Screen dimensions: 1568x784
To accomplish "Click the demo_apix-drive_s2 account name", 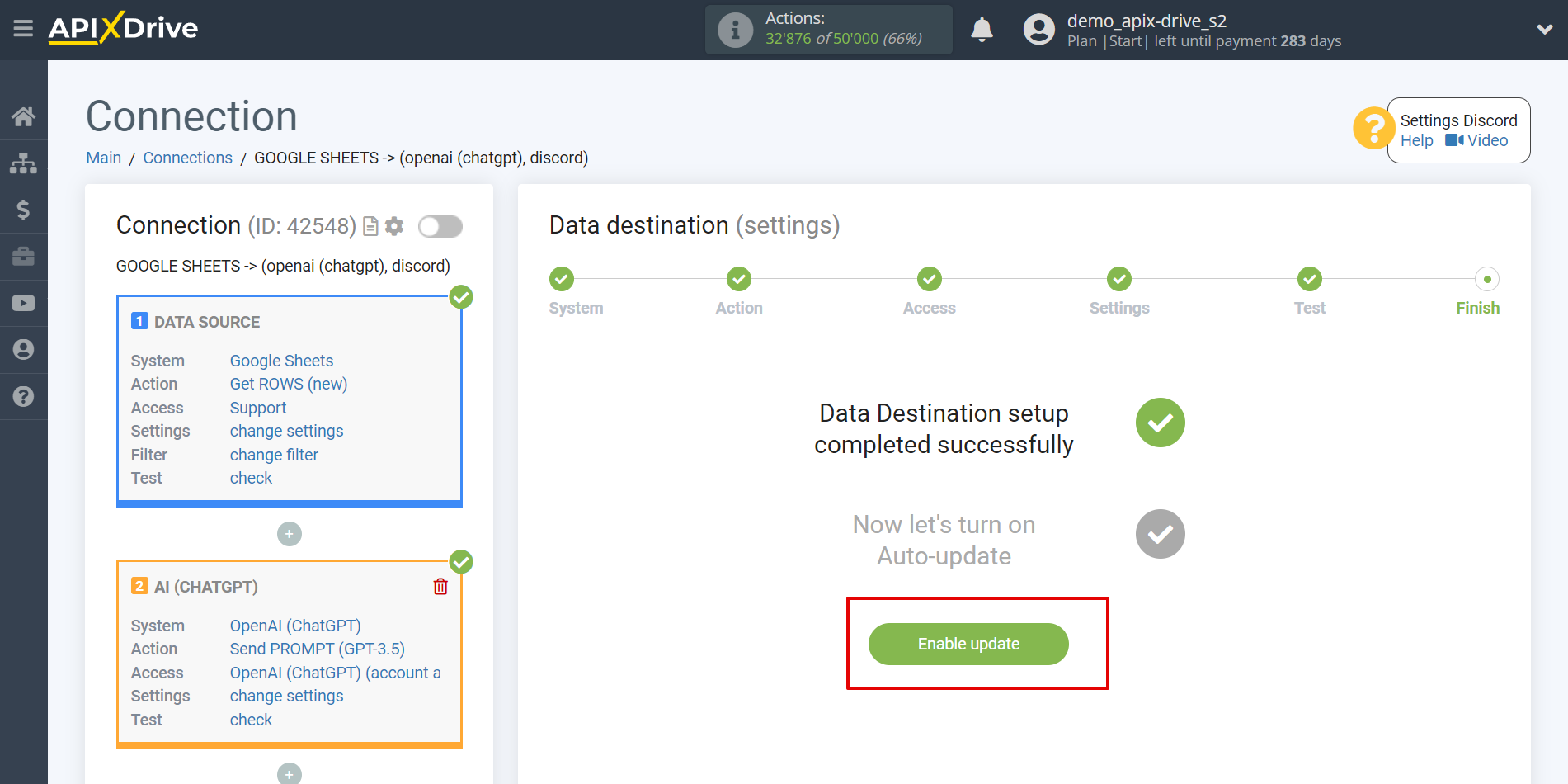I will click(x=1147, y=21).
